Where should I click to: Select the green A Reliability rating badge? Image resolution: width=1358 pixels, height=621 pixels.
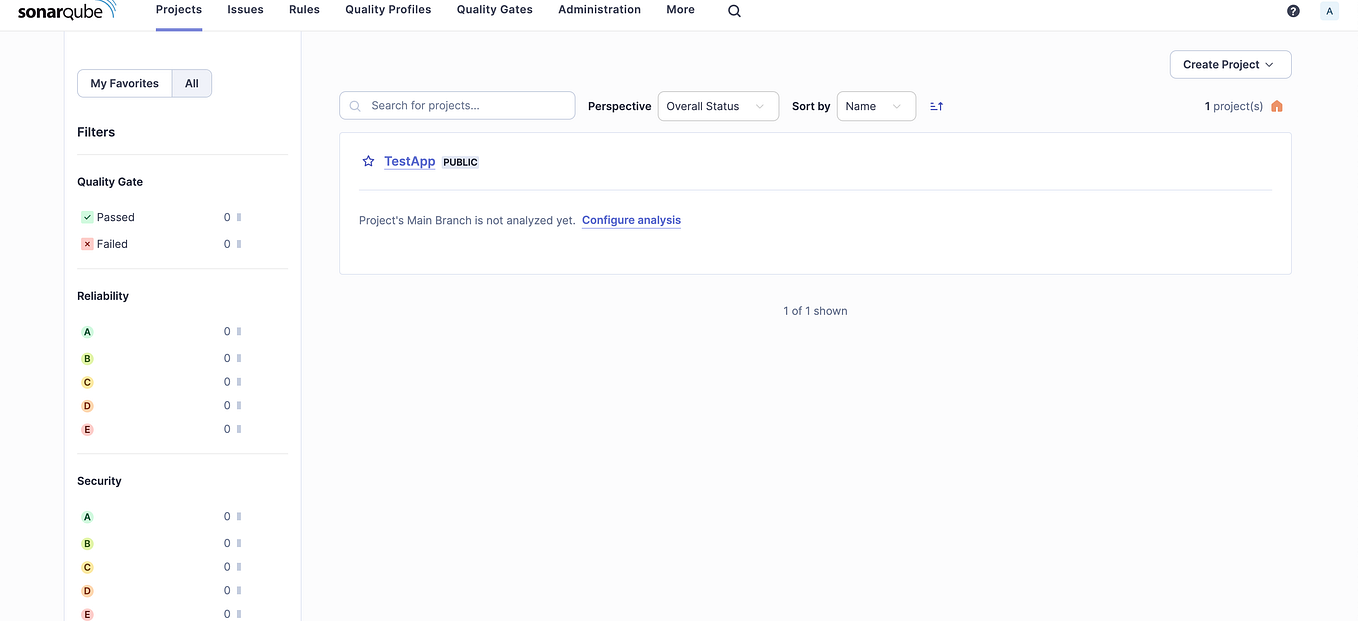pyautogui.click(x=87, y=331)
